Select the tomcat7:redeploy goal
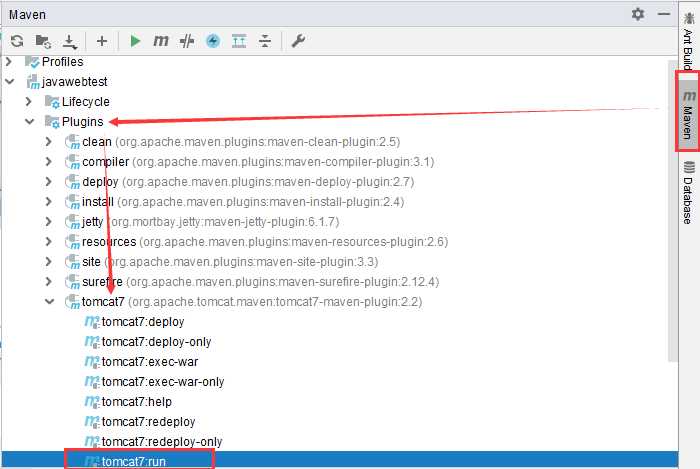700x469 pixels. tap(149, 422)
